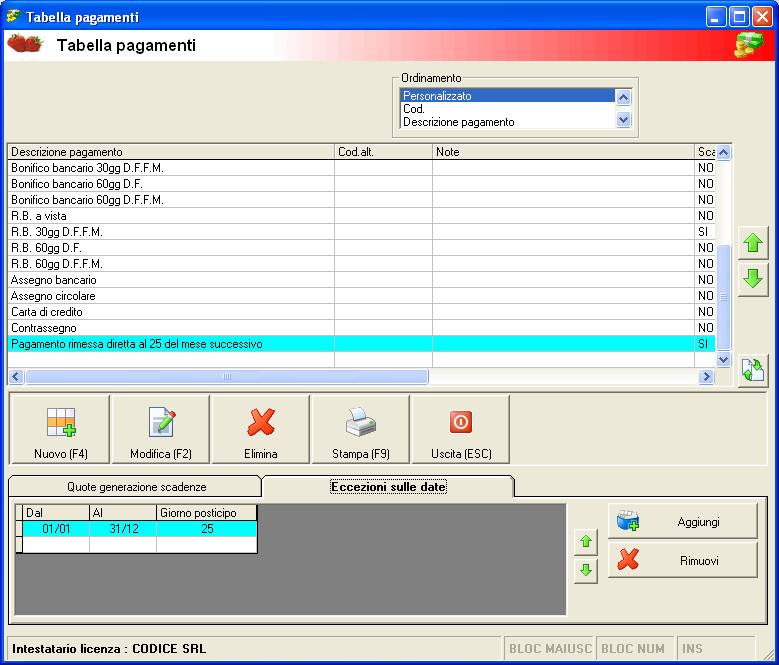Click the Cod.alt. column header
779x665 pixels.
pyautogui.click(x=384, y=152)
